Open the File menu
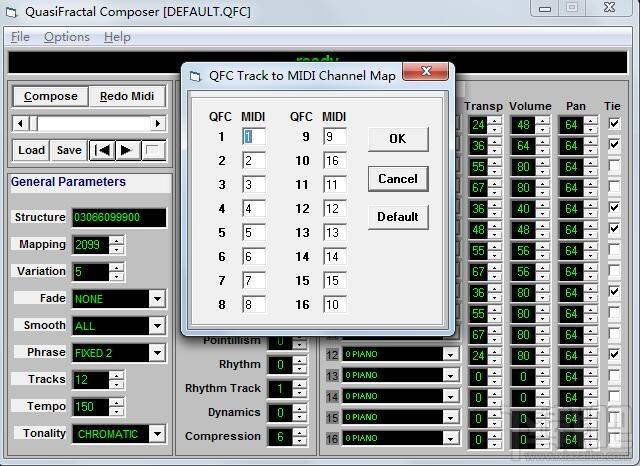 pyautogui.click(x=20, y=37)
